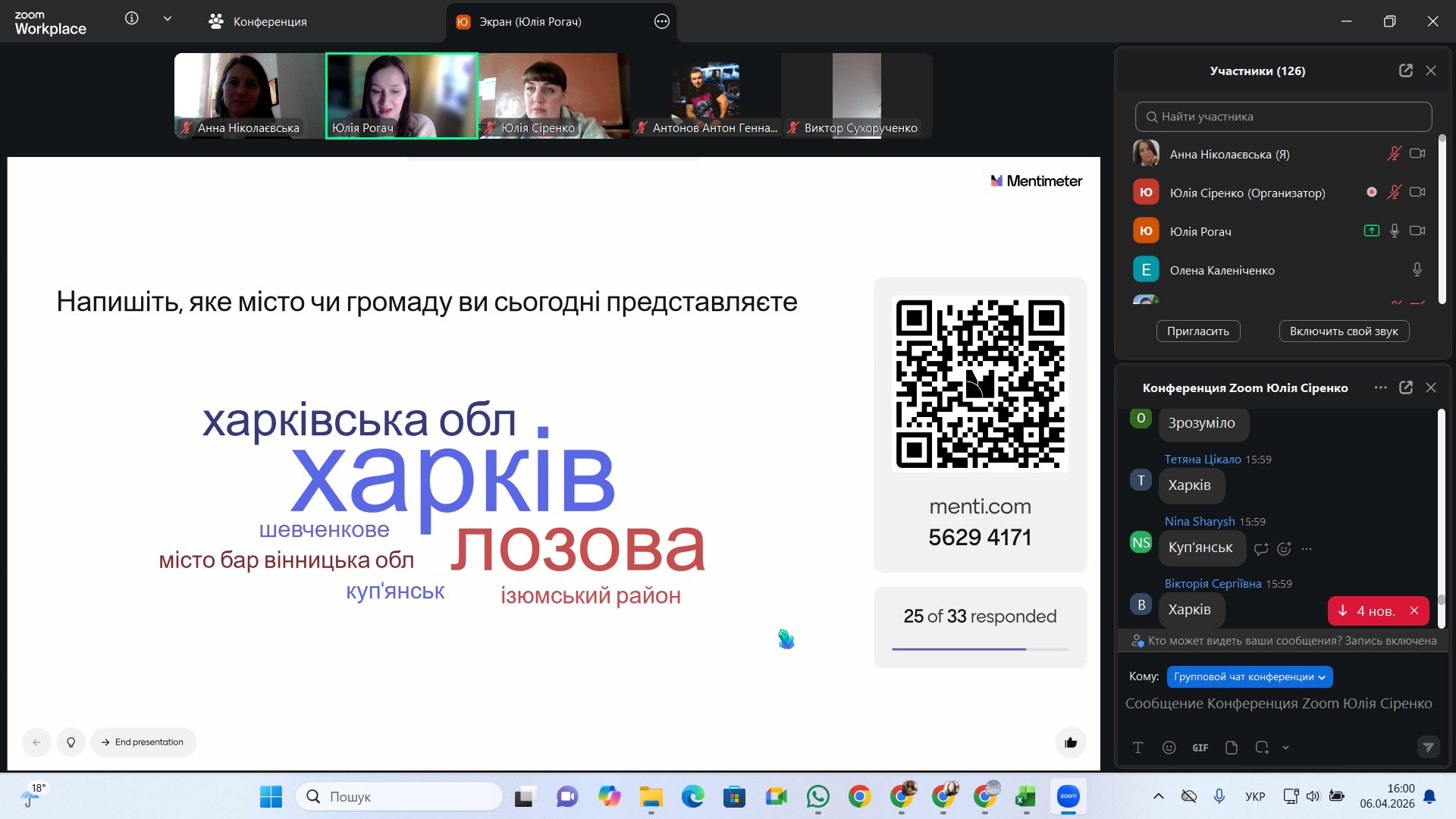
Task: Toggle microphone for Юлія Рогач in participants
Action: click(x=1394, y=231)
